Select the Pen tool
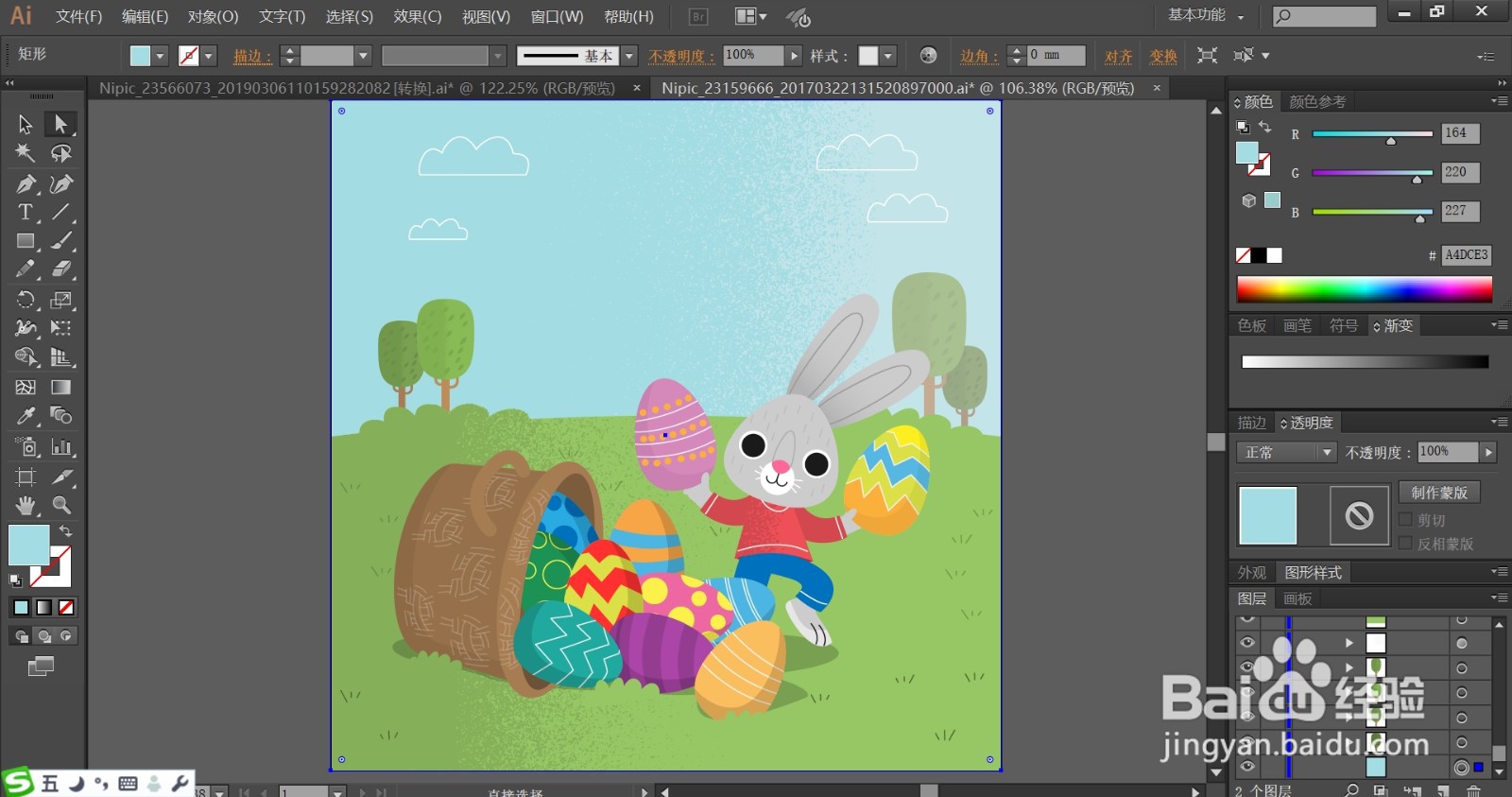The width and height of the screenshot is (1512, 797). pyautogui.click(x=26, y=183)
